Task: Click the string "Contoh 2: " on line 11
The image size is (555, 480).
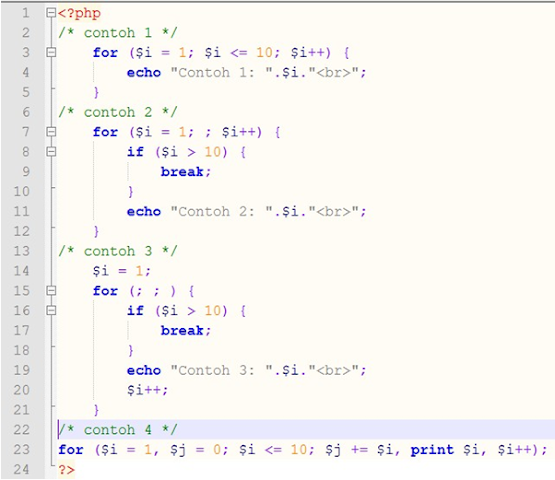Action: (222, 212)
